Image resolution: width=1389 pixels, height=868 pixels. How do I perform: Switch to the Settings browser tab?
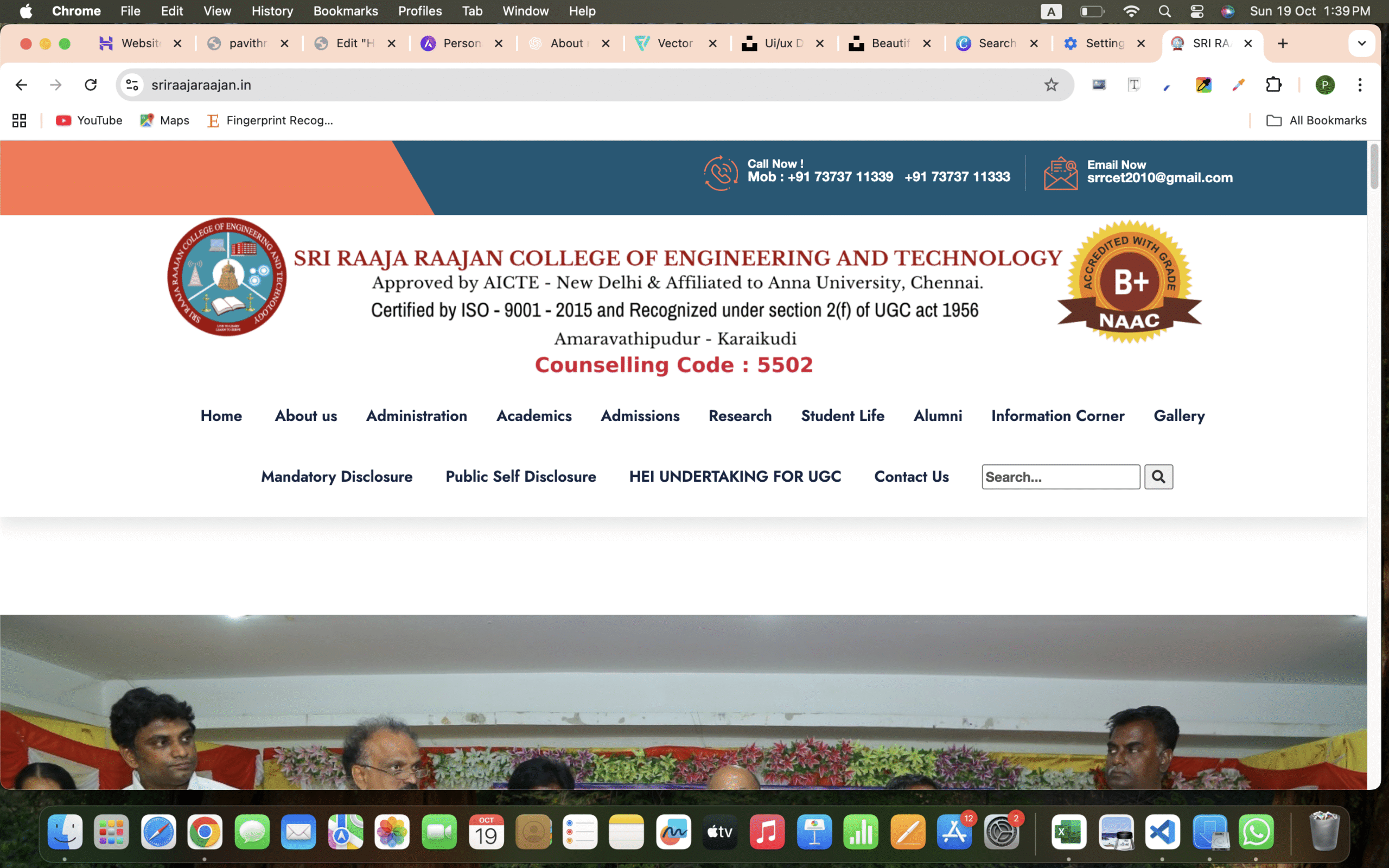(x=1103, y=43)
